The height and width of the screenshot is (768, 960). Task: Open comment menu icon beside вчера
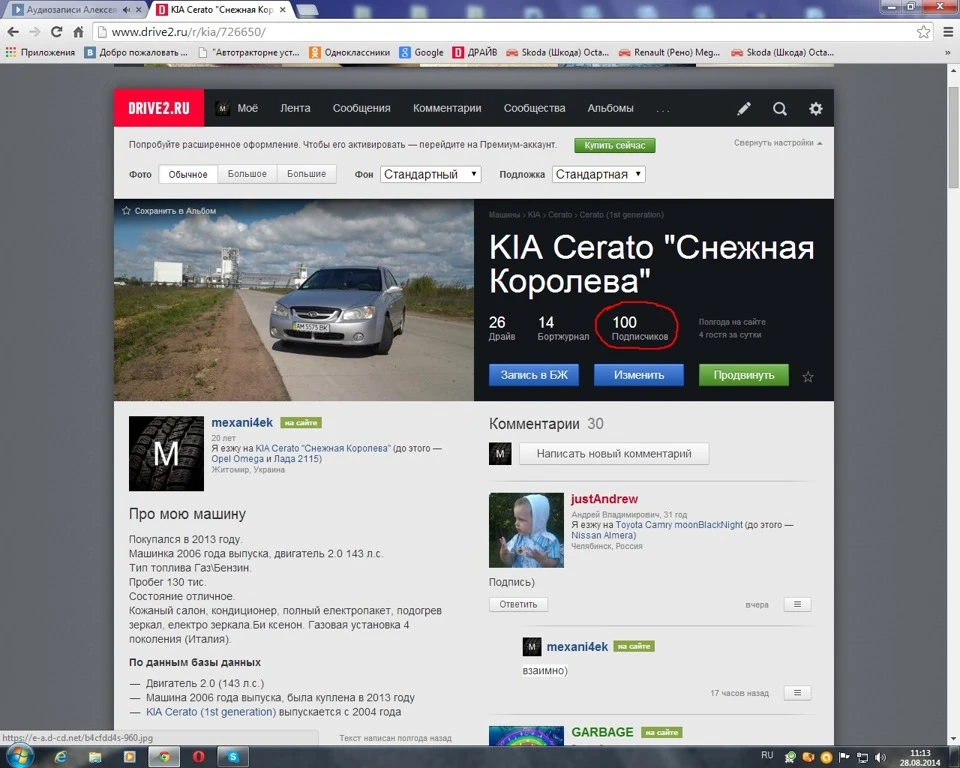pos(797,604)
